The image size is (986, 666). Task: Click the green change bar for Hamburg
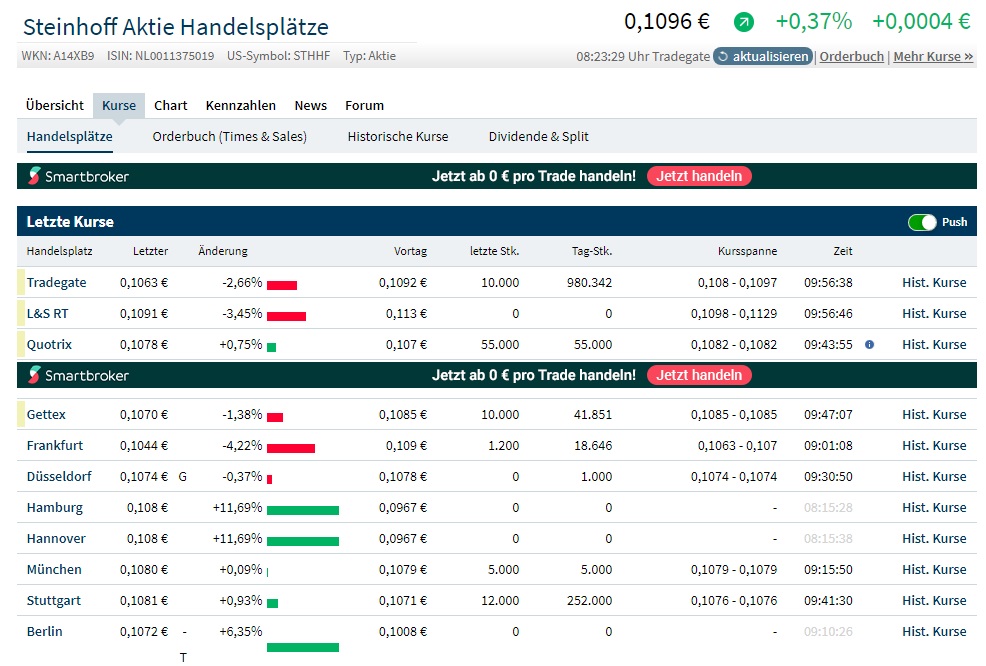coord(302,510)
